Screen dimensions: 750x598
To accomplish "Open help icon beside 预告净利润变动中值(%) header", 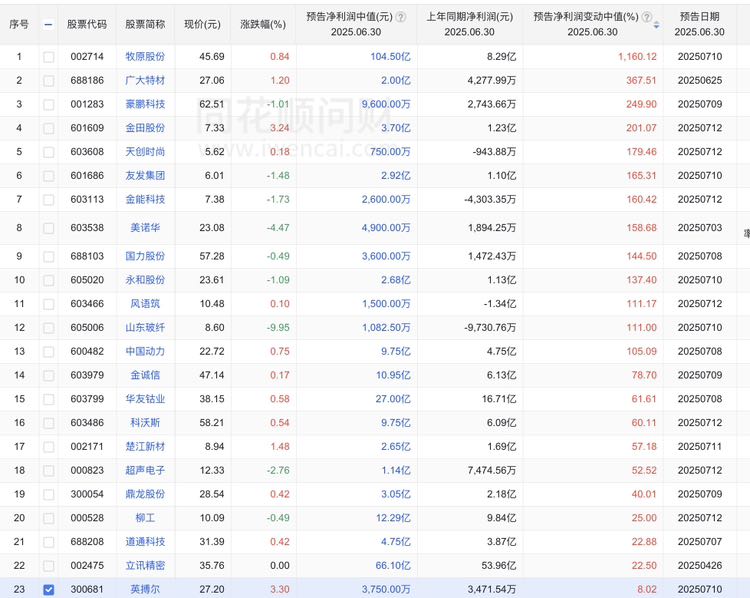I will (647, 17).
